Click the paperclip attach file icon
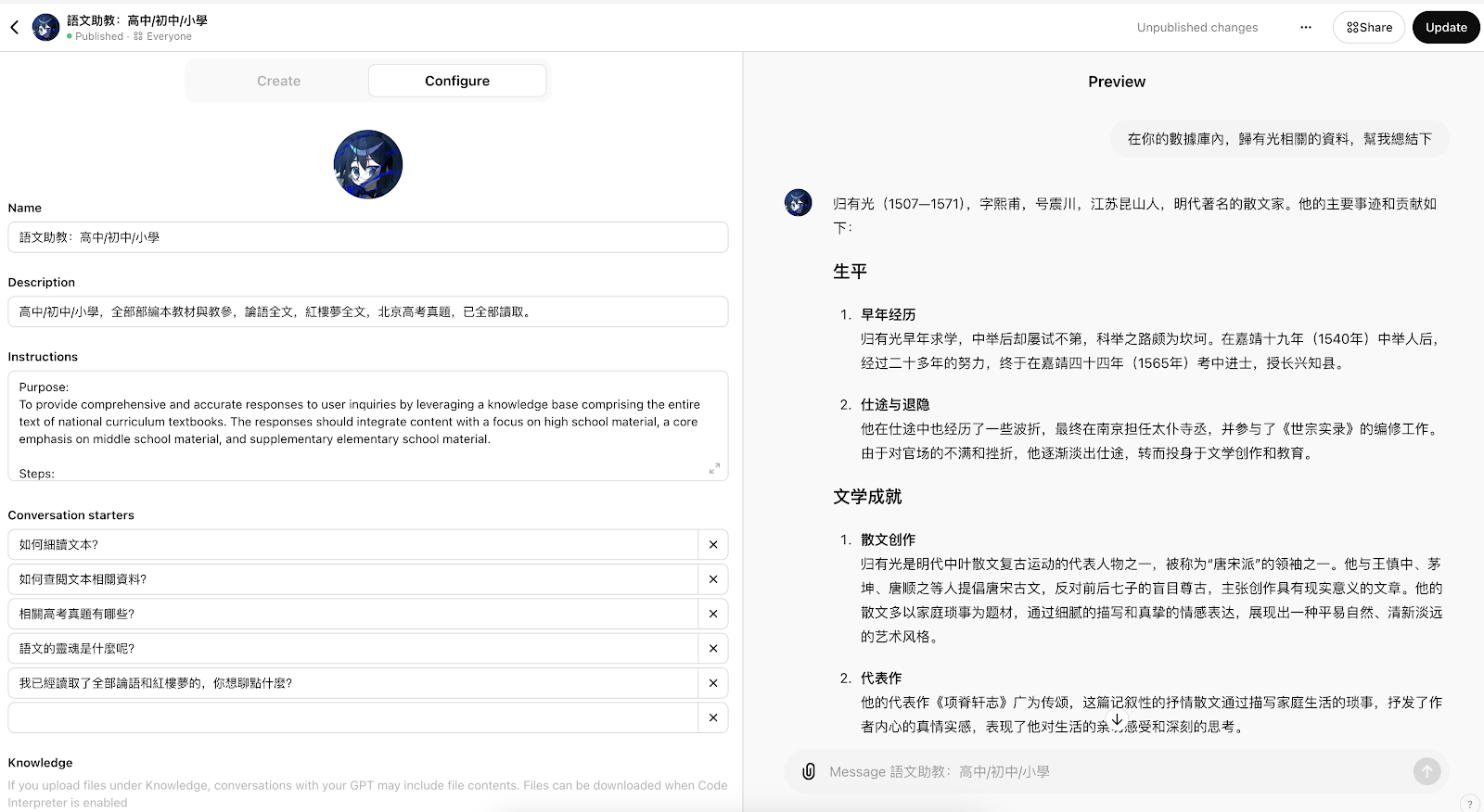 click(809, 771)
